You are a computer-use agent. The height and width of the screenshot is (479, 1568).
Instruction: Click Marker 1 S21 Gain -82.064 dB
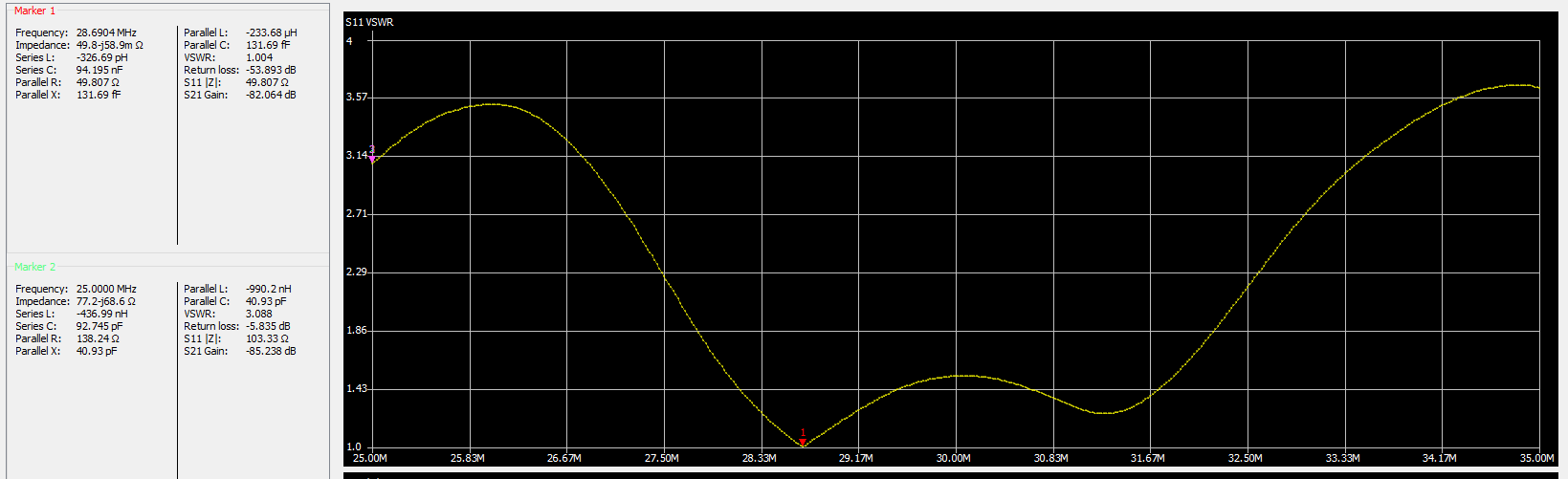271,95
